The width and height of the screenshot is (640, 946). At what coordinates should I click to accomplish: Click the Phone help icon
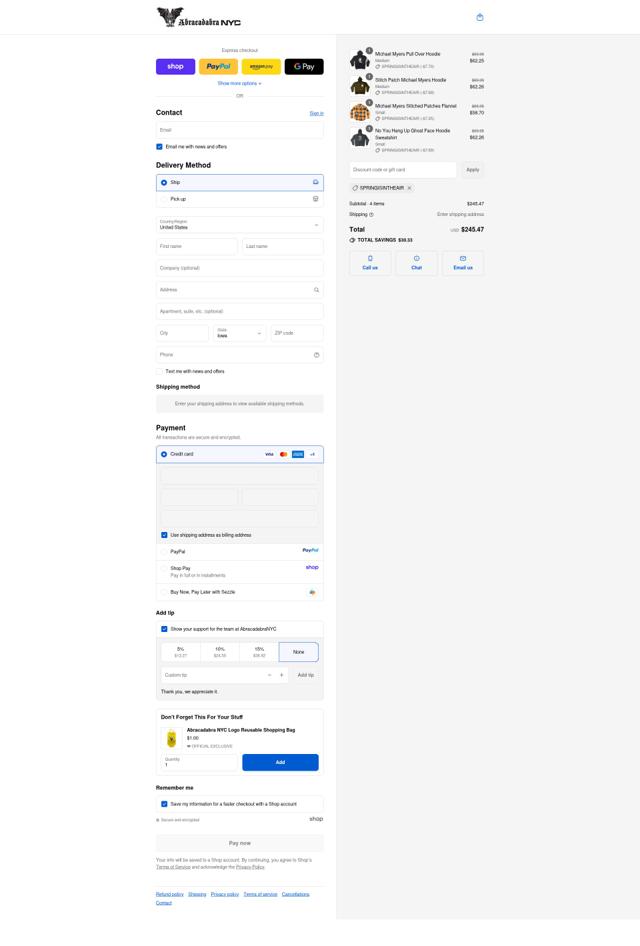pos(316,355)
